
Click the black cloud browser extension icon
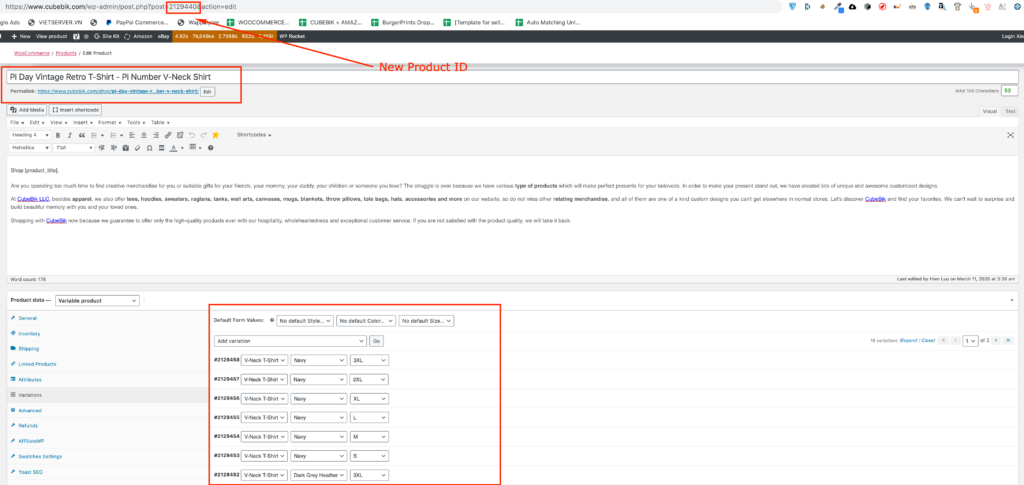[852, 7]
